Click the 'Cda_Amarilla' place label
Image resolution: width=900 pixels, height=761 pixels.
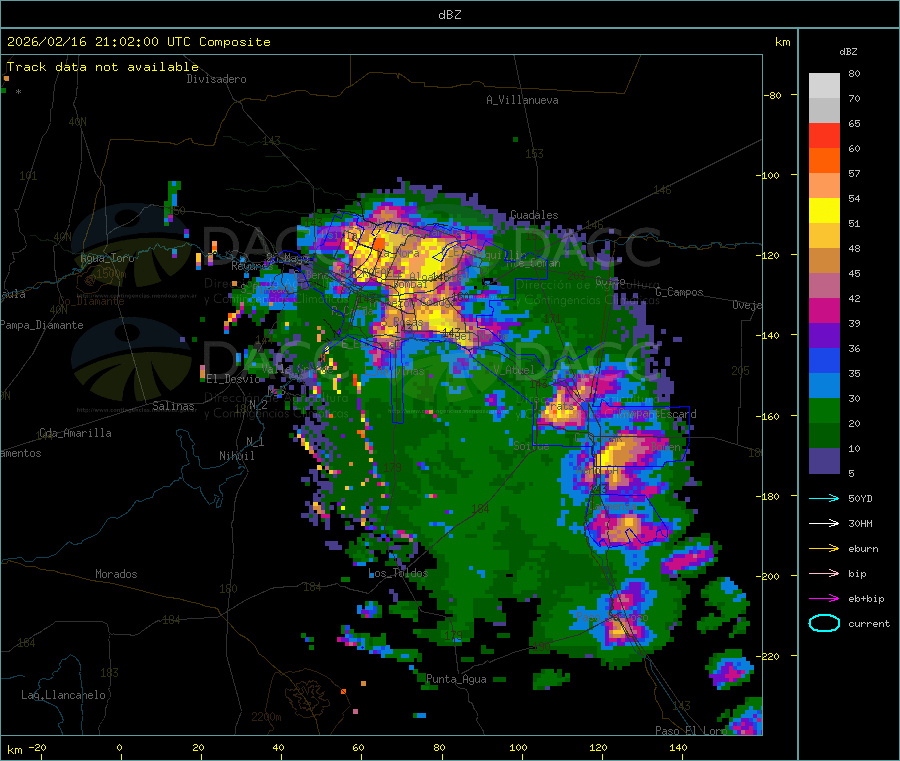pos(75,433)
